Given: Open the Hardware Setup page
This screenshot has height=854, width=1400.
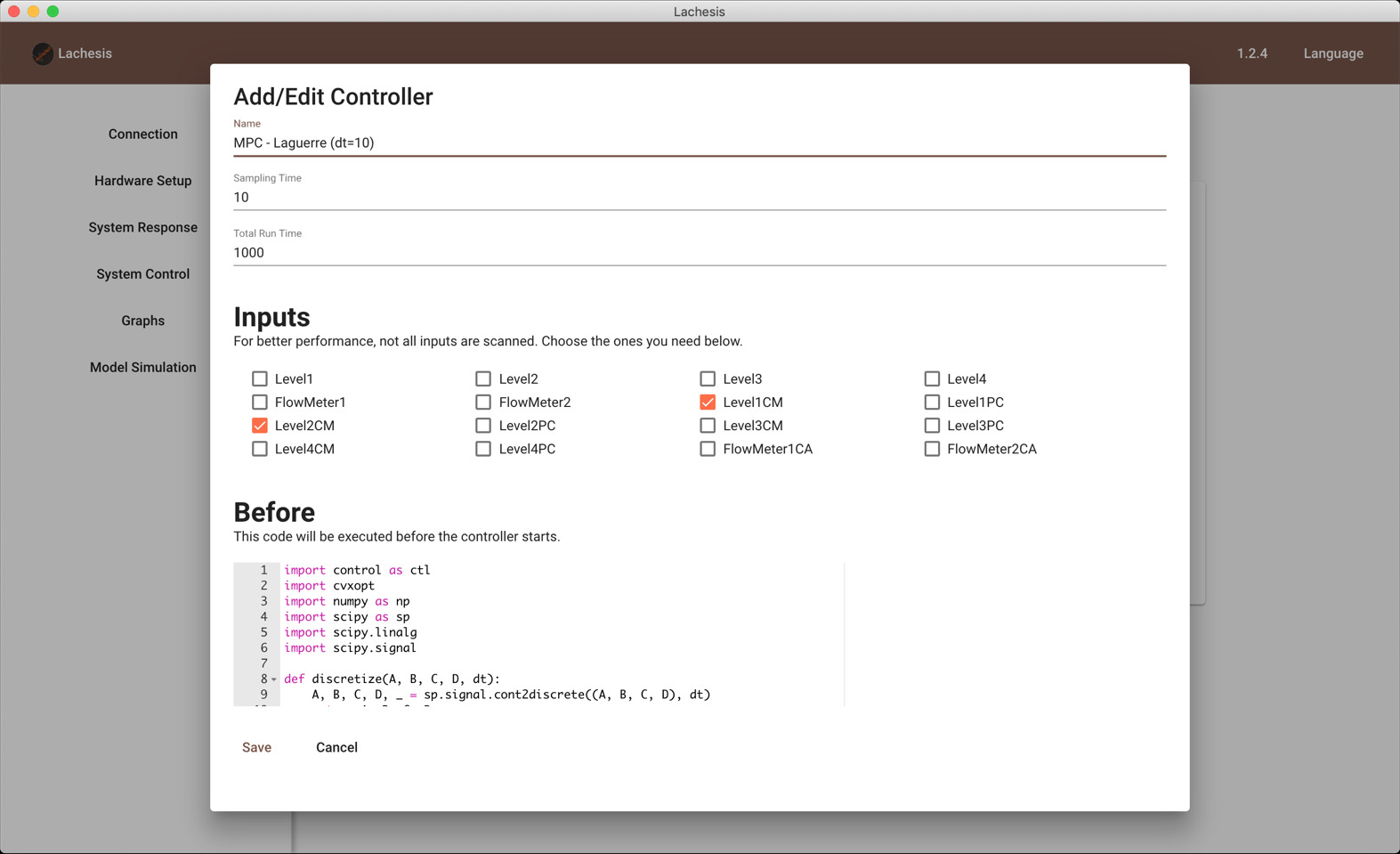Looking at the screenshot, I should point(143,181).
